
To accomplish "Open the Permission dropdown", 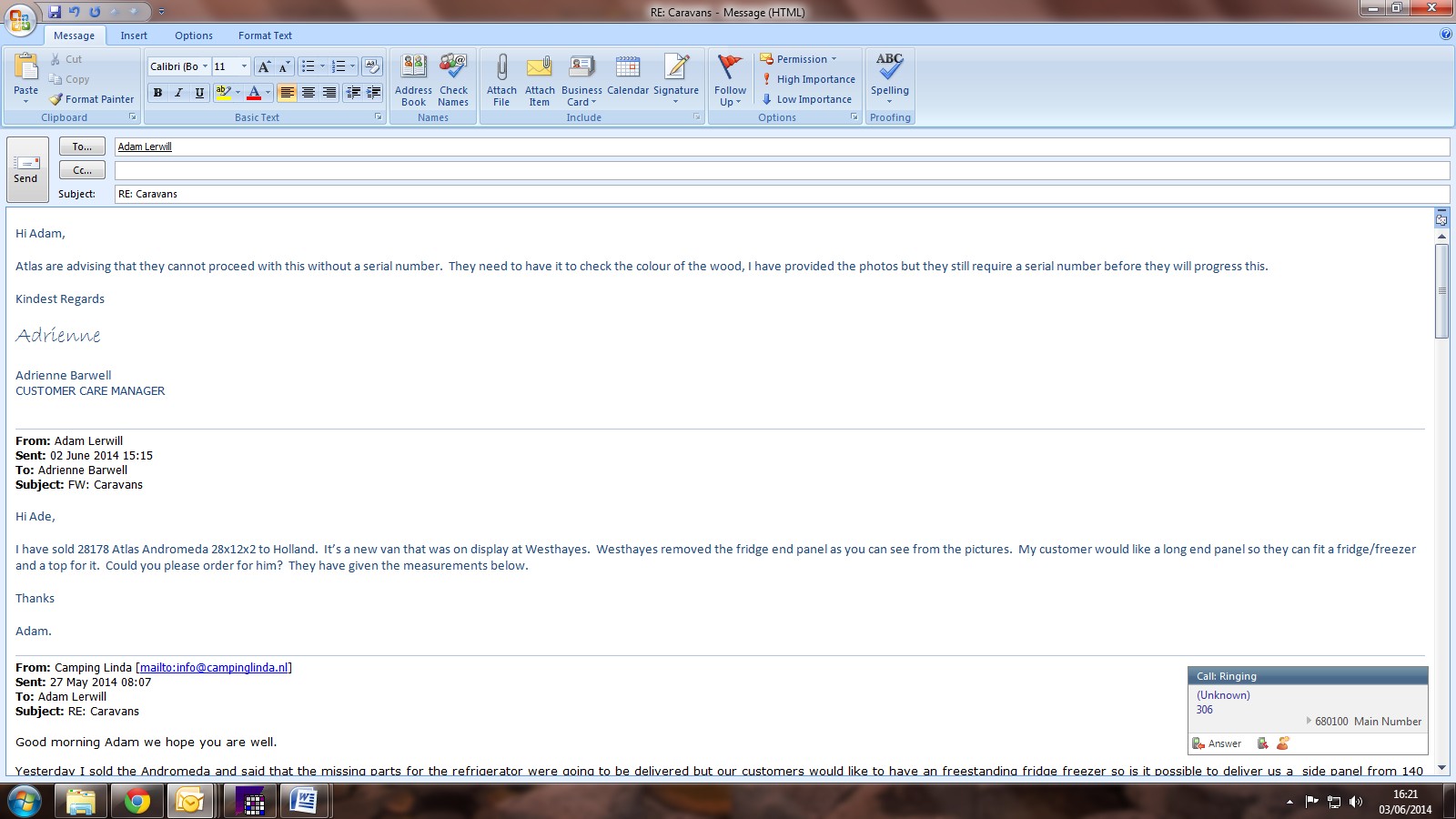I will coord(798,59).
